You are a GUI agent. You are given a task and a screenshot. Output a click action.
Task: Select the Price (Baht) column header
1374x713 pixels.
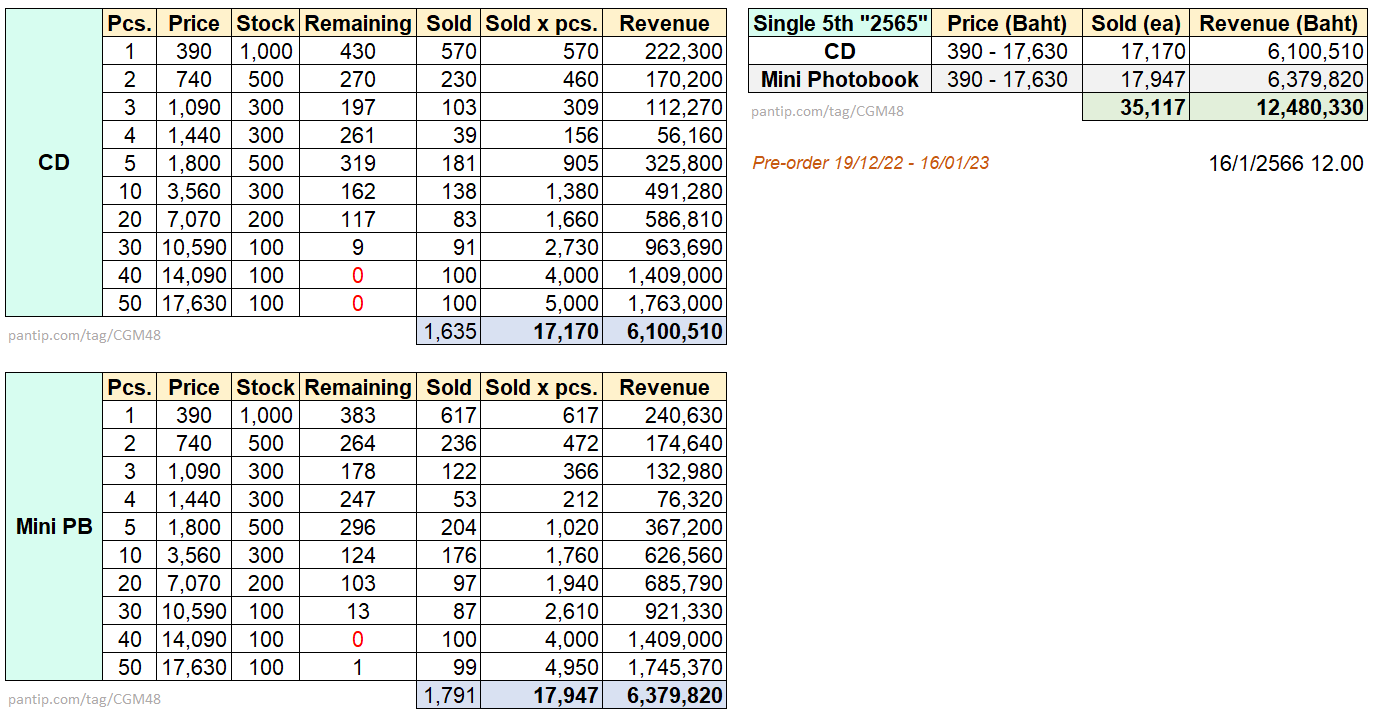1007,24
